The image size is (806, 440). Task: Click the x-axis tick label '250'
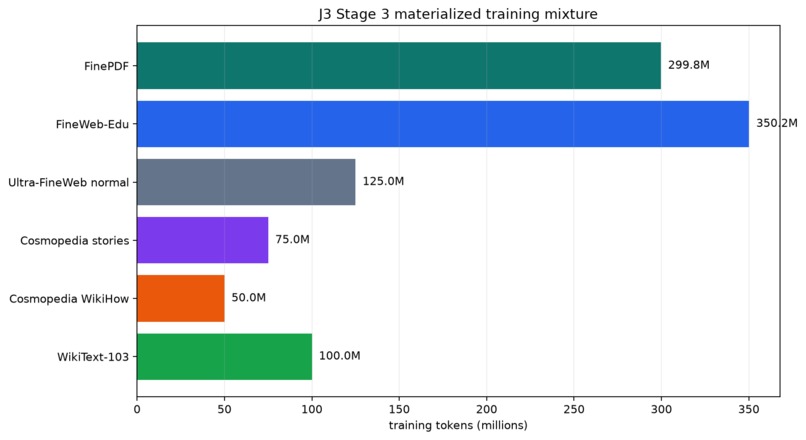(x=574, y=409)
